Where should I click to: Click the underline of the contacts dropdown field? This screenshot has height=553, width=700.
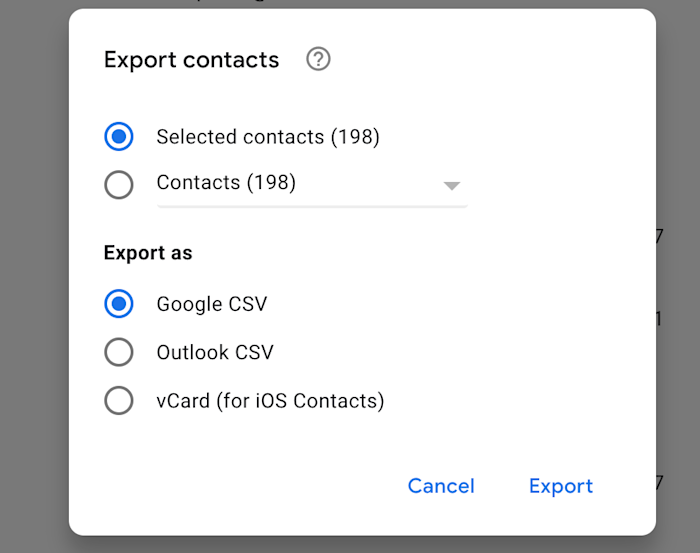click(x=312, y=206)
